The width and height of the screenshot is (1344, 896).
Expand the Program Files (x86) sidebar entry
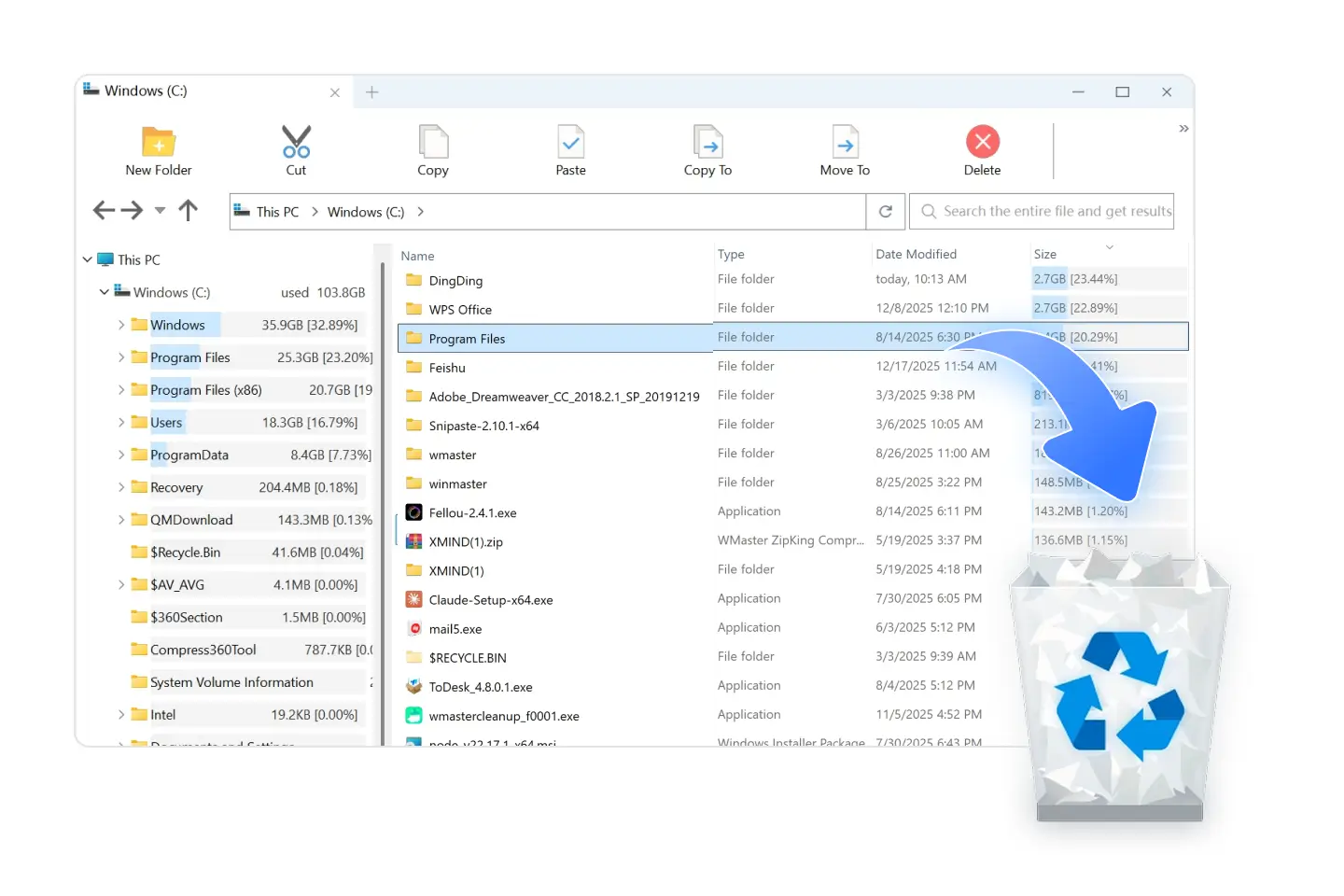(x=121, y=389)
